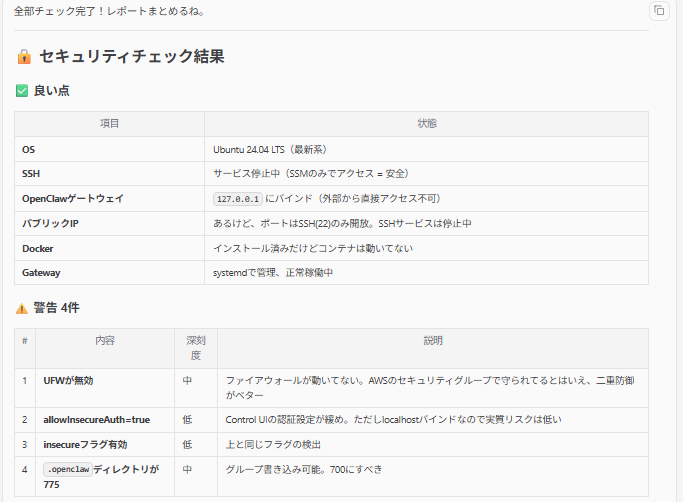This screenshot has width=683, height=502.
Task: Click the SSH row label
Action: (x=31, y=174)
